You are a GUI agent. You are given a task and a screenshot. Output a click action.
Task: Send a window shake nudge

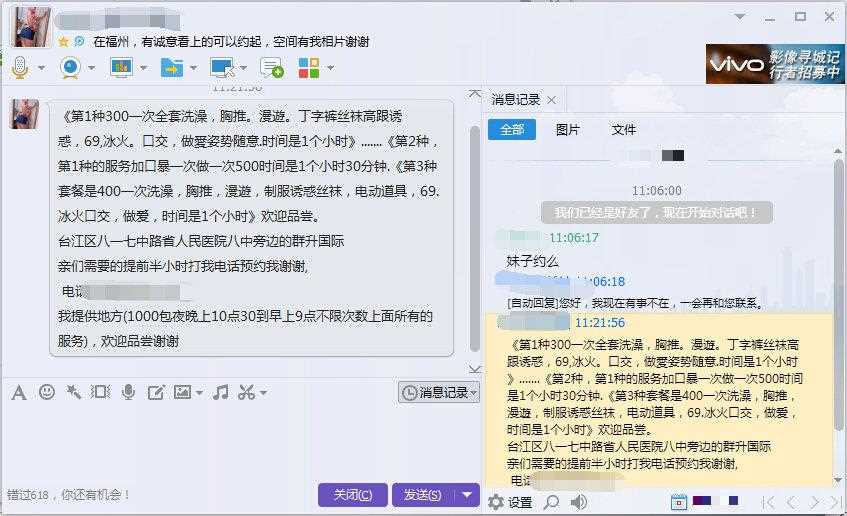click(x=100, y=392)
